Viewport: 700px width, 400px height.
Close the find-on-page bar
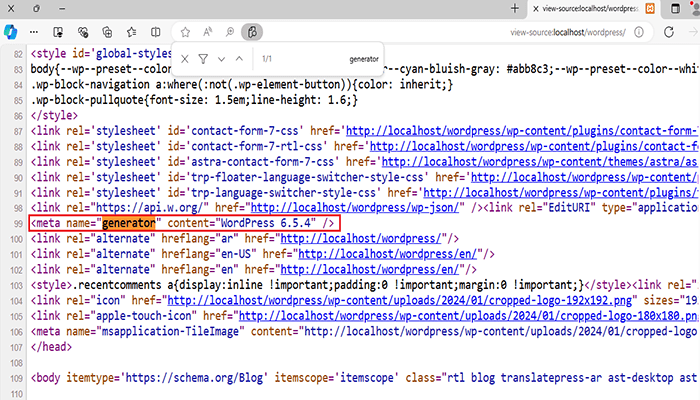click(x=185, y=59)
